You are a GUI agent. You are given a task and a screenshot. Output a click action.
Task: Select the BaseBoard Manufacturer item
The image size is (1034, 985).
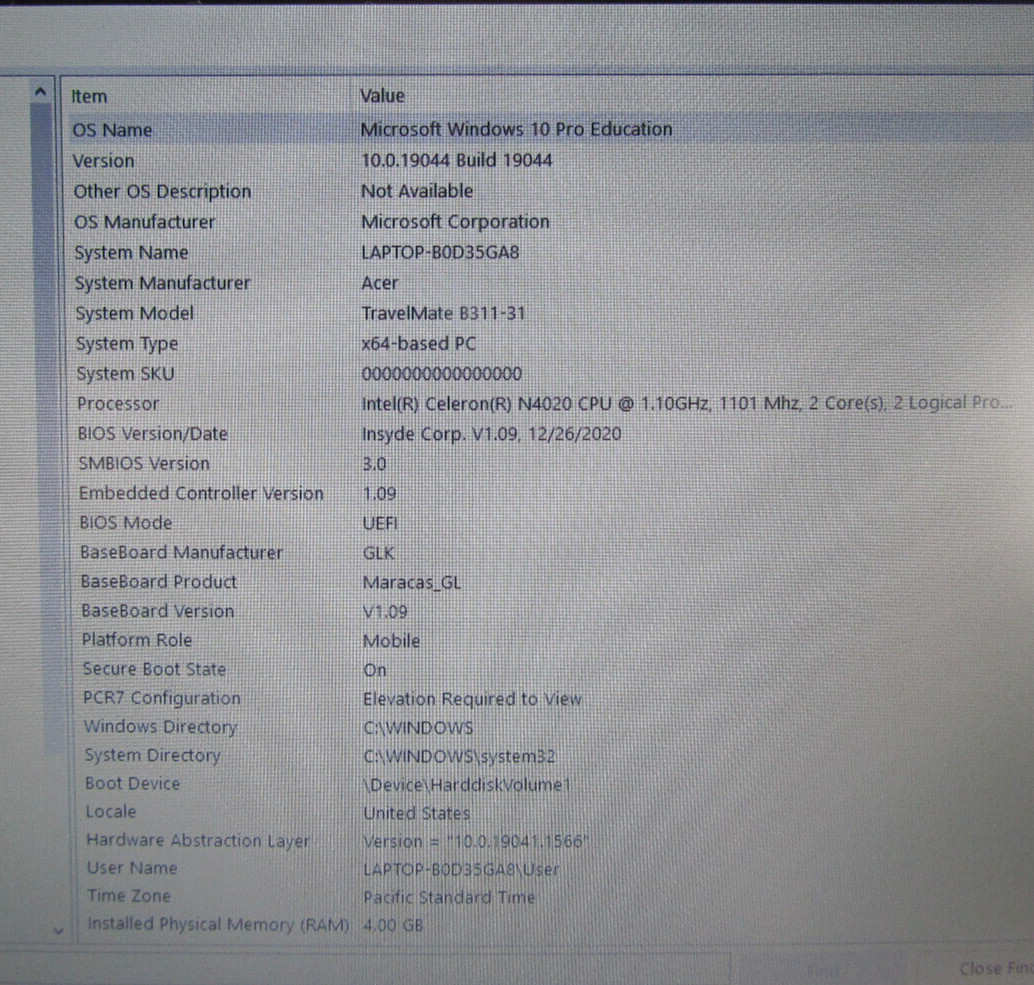pyautogui.click(x=181, y=552)
